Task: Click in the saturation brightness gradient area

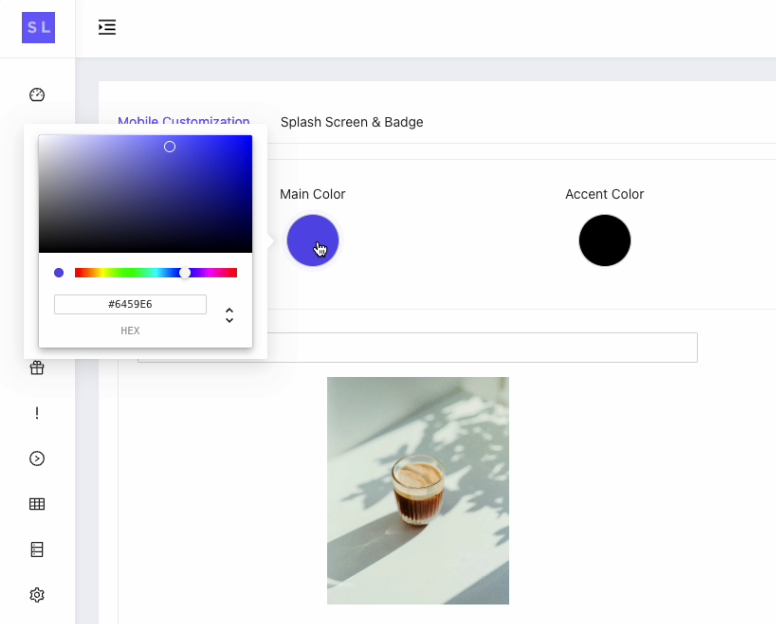Action: click(x=146, y=194)
